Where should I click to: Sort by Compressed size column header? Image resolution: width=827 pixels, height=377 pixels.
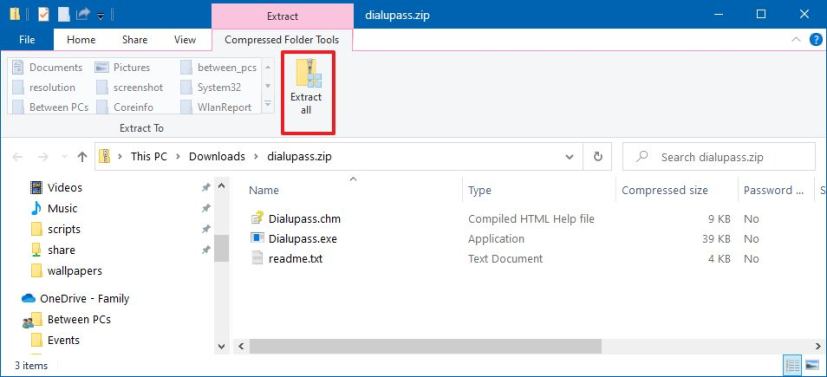click(x=665, y=190)
